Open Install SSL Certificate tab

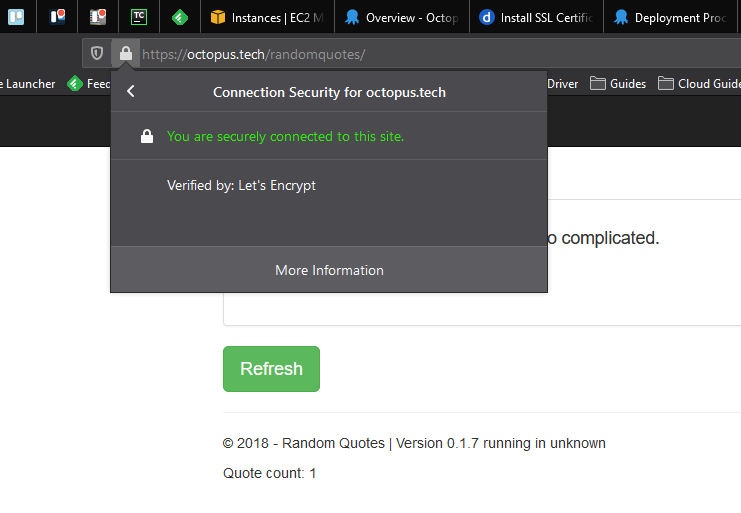[538, 17]
